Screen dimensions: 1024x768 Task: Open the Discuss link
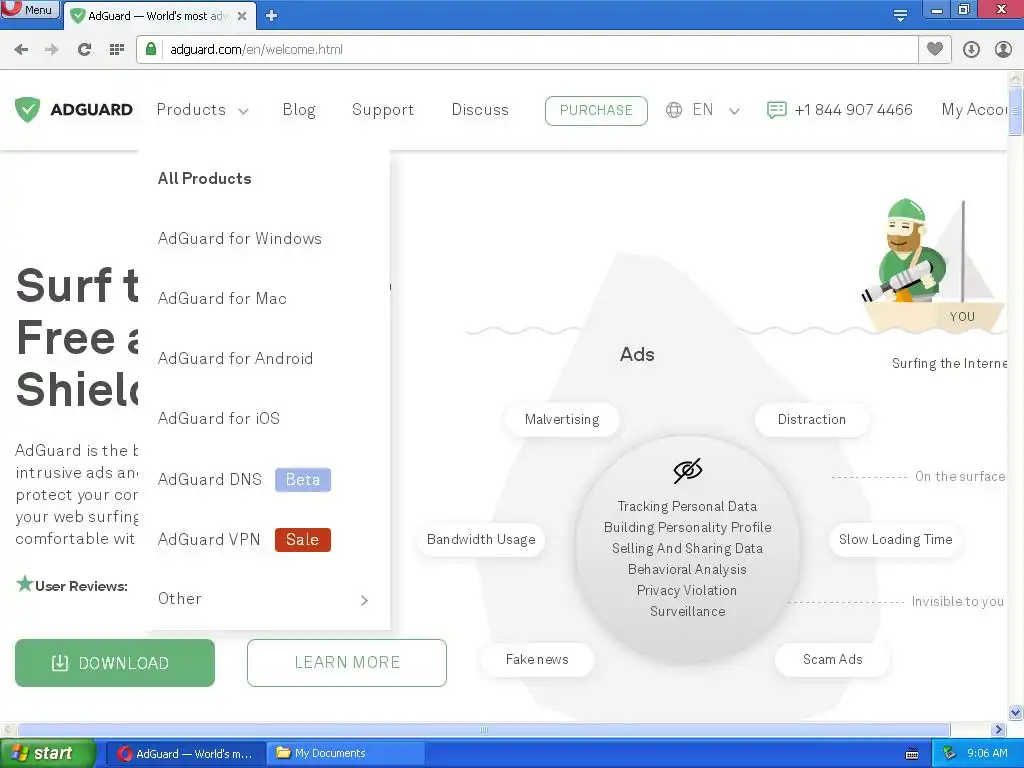click(480, 110)
